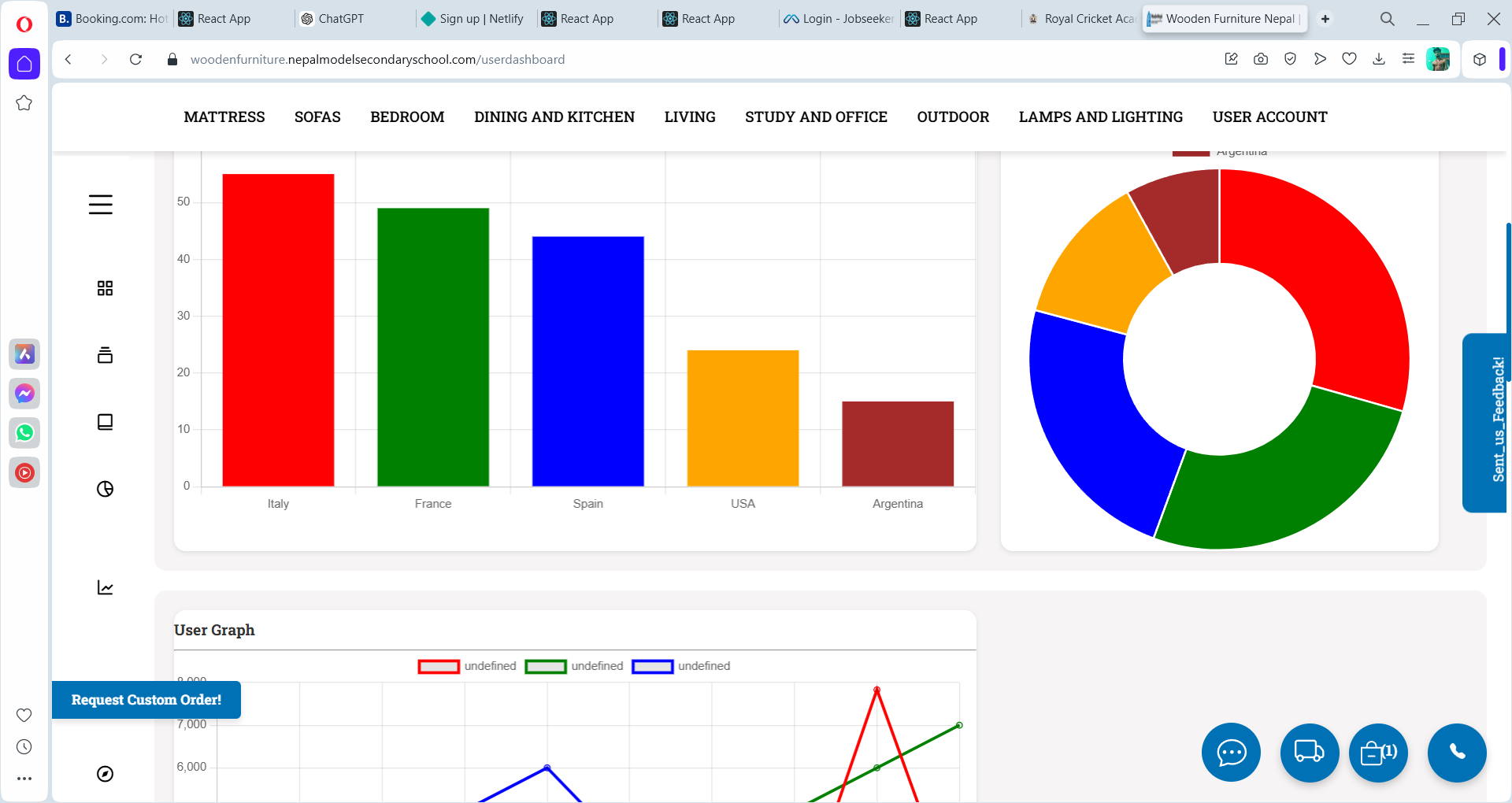Click the address bar URL field
Image resolution: width=1512 pixels, height=803 pixels.
(378, 60)
